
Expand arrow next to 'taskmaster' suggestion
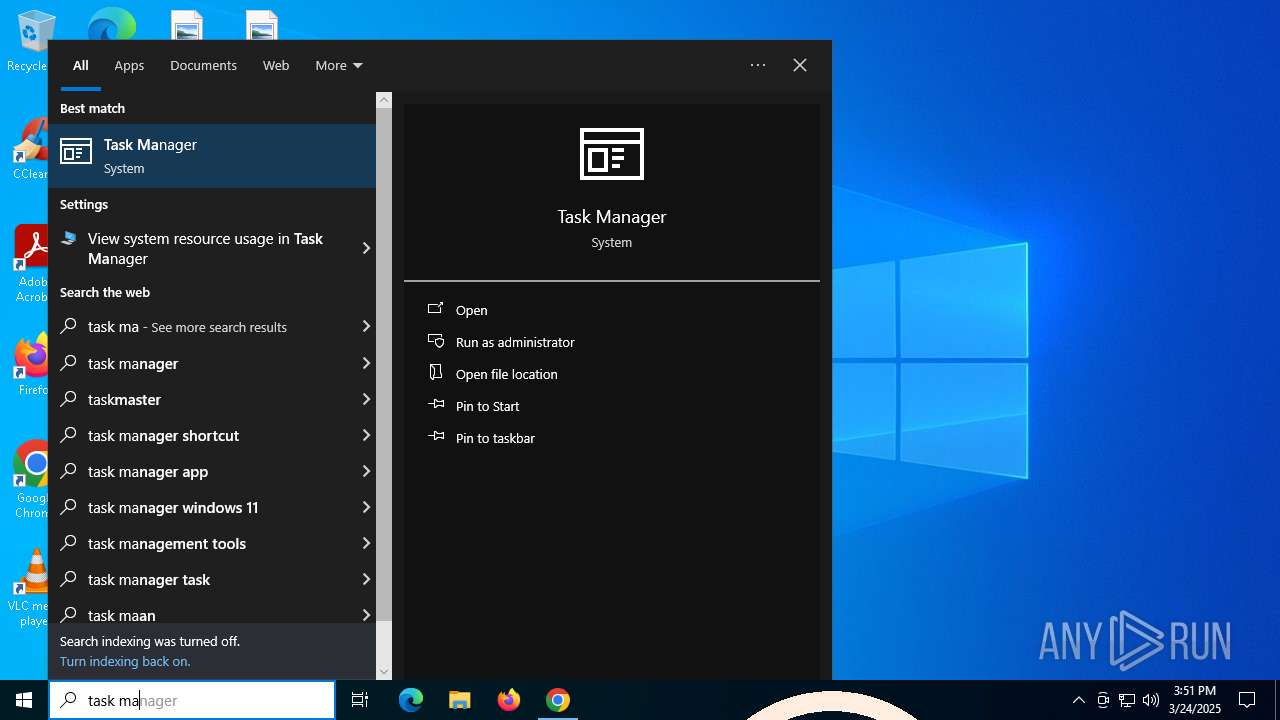(x=366, y=399)
